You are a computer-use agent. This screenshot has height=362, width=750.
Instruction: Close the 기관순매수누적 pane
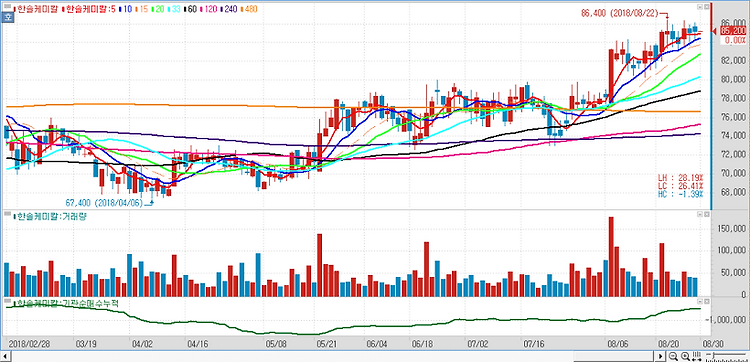point(706,302)
